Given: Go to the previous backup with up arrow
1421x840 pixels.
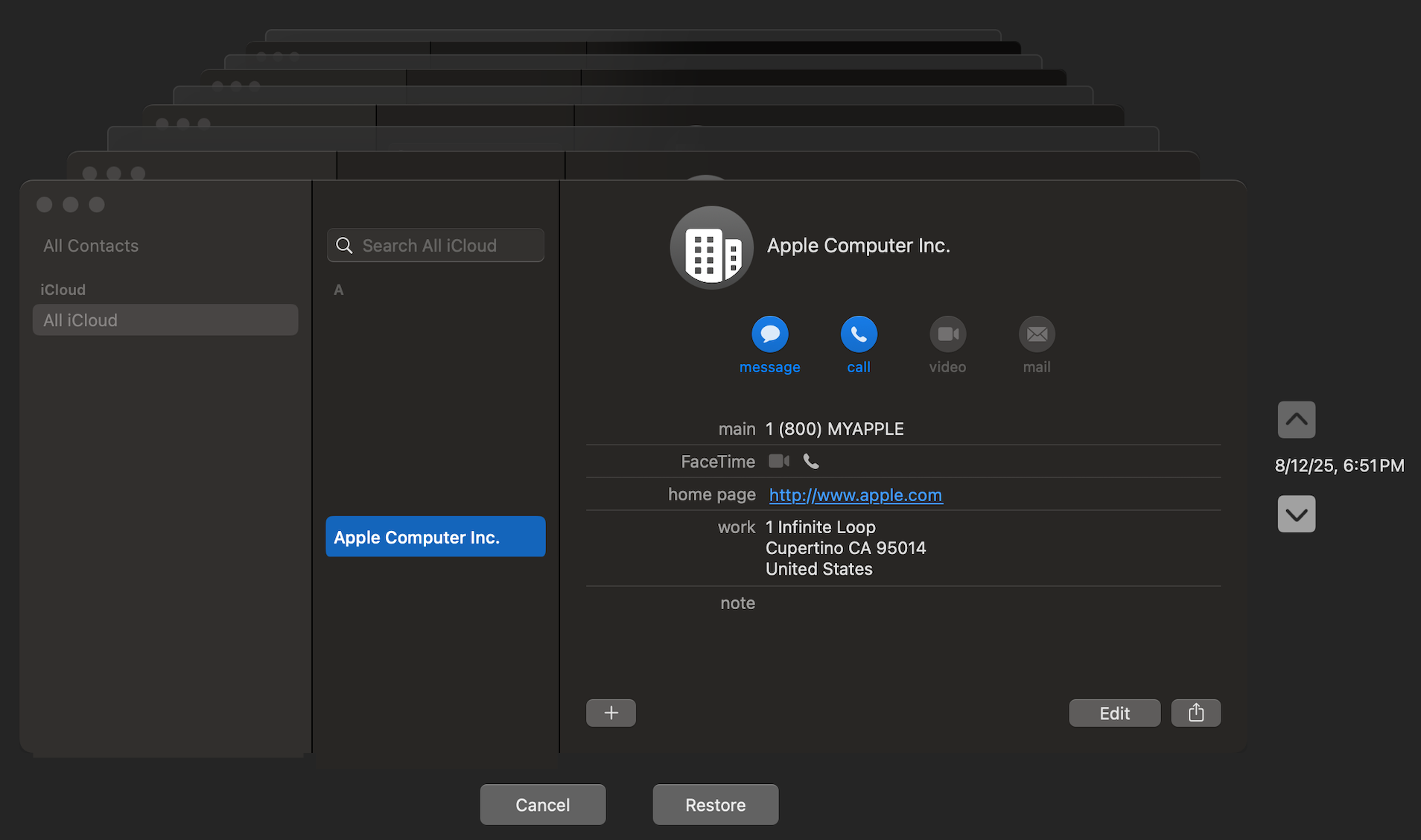Looking at the screenshot, I should (1297, 420).
